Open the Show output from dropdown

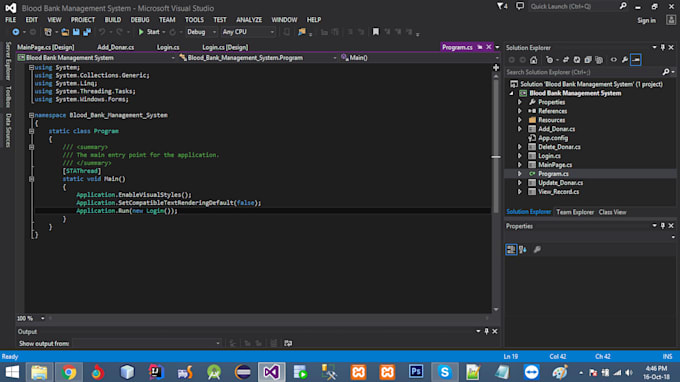click(147, 343)
